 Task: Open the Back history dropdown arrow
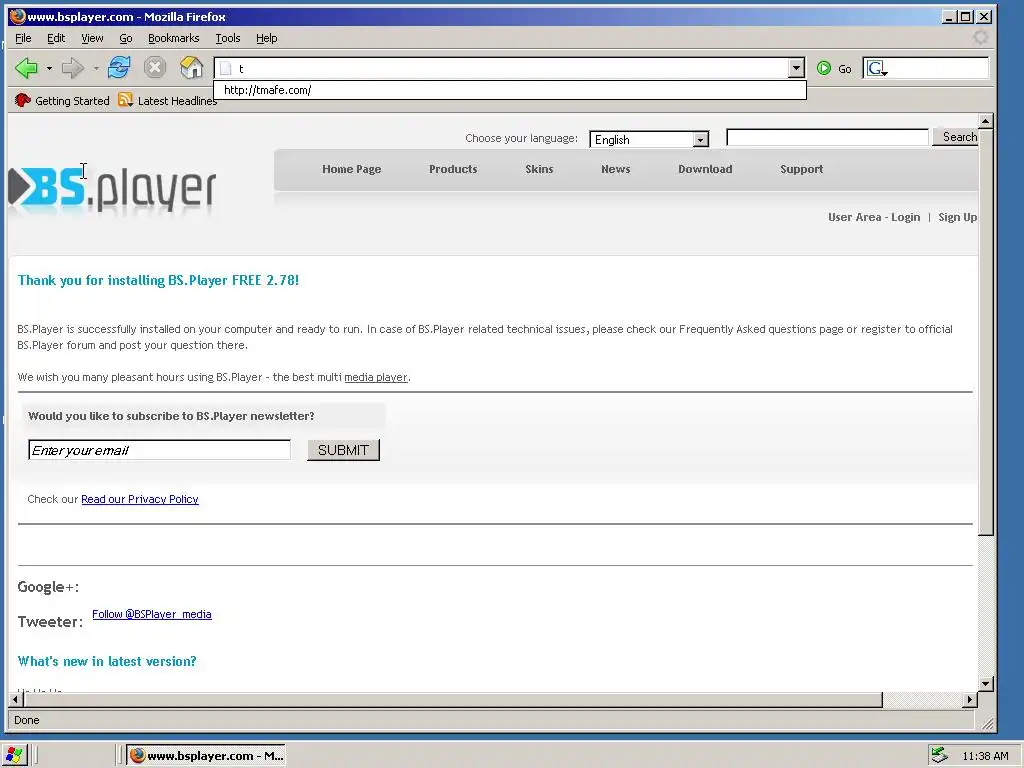point(49,68)
